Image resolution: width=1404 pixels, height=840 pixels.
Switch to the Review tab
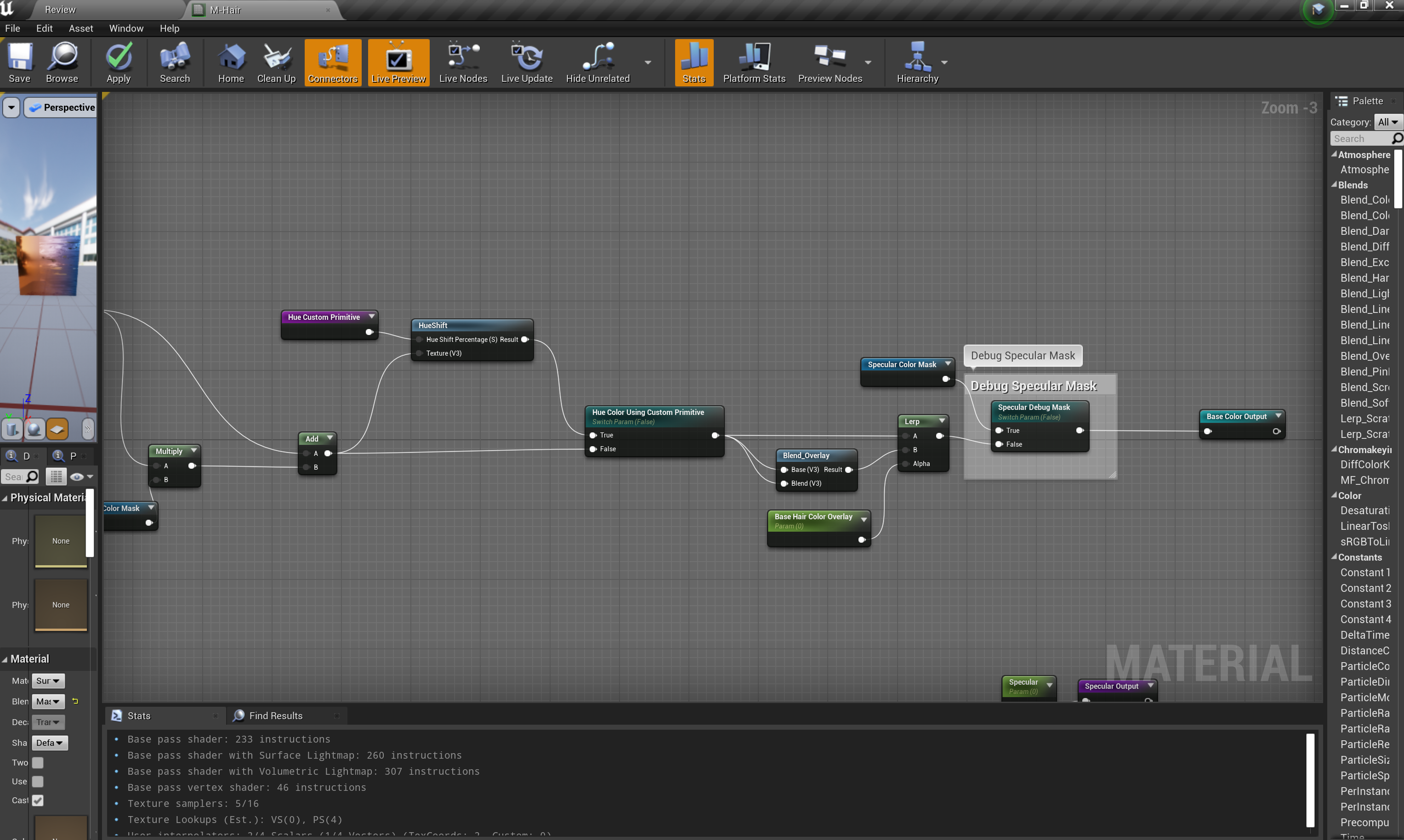point(60,10)
